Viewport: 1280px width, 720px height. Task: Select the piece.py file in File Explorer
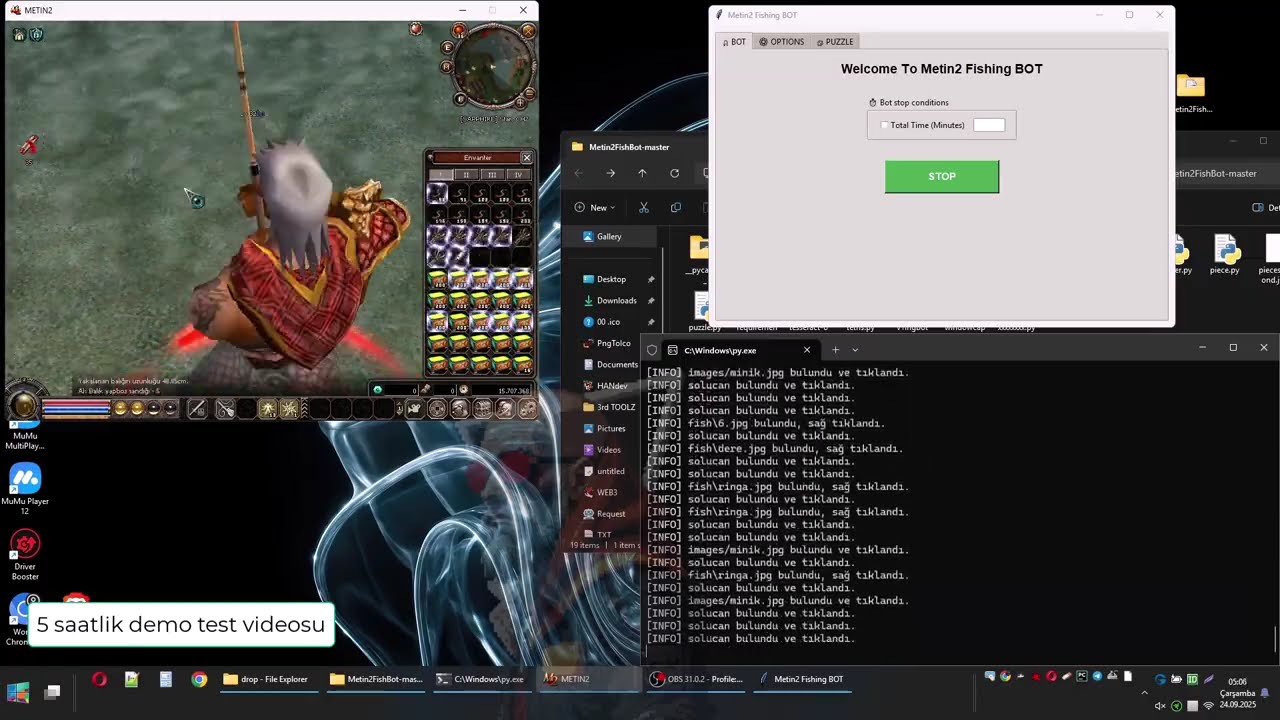click(1225, 254)
